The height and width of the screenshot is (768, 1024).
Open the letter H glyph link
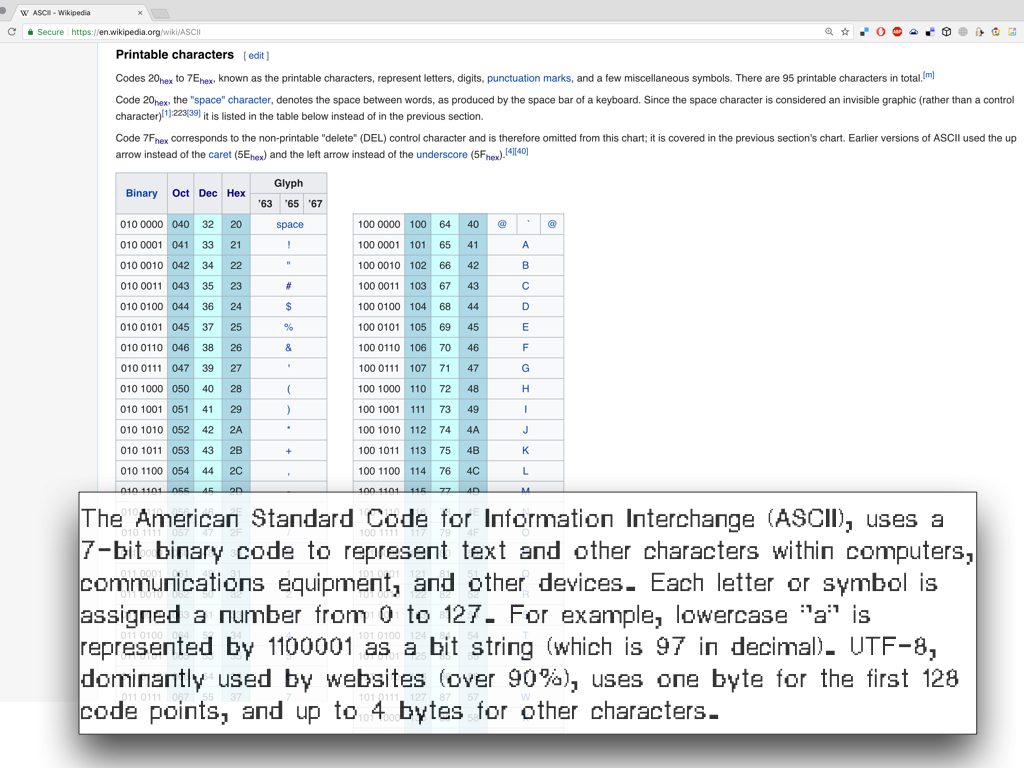pos(526,389)
